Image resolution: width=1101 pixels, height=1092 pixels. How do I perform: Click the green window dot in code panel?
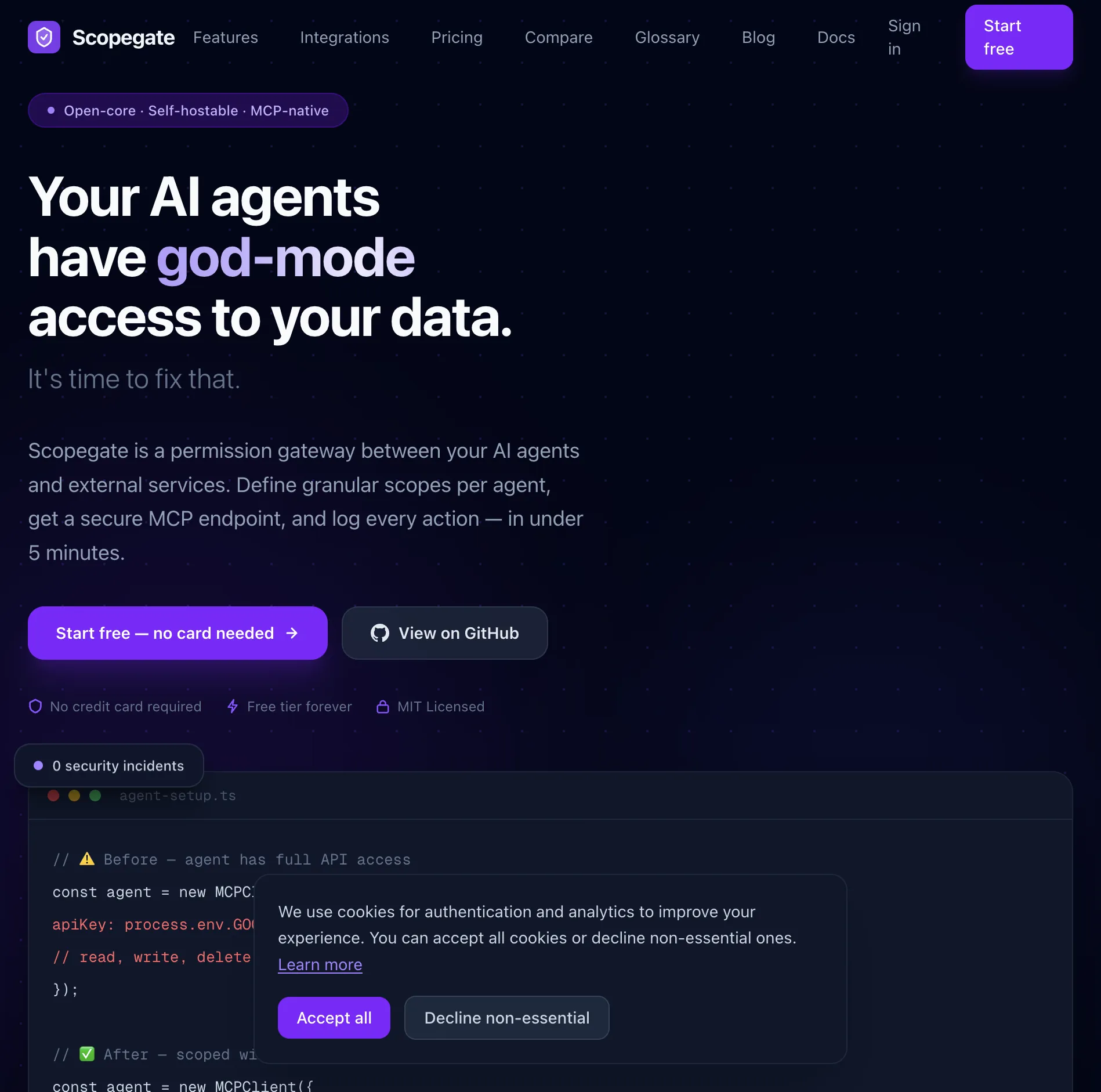tap(95, 796)
